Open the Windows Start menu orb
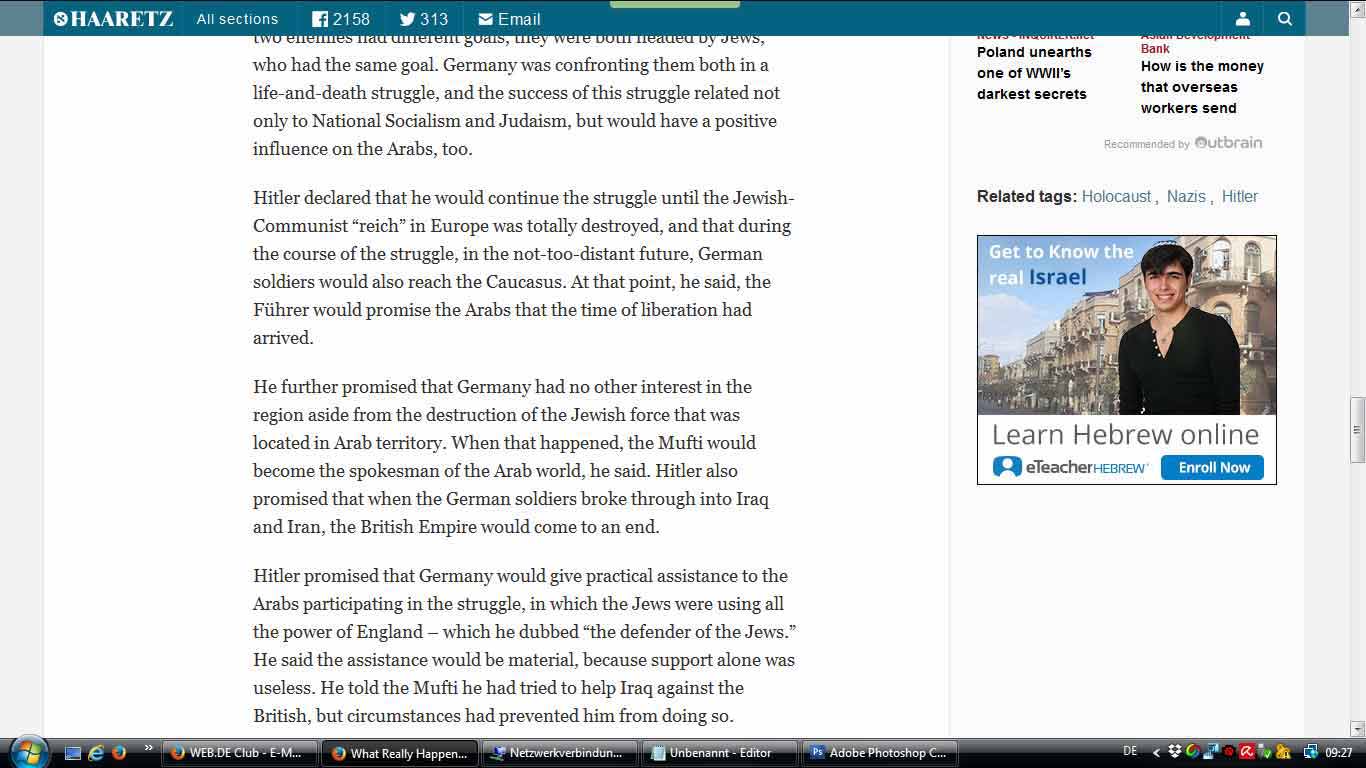 [x=29, y=751]
